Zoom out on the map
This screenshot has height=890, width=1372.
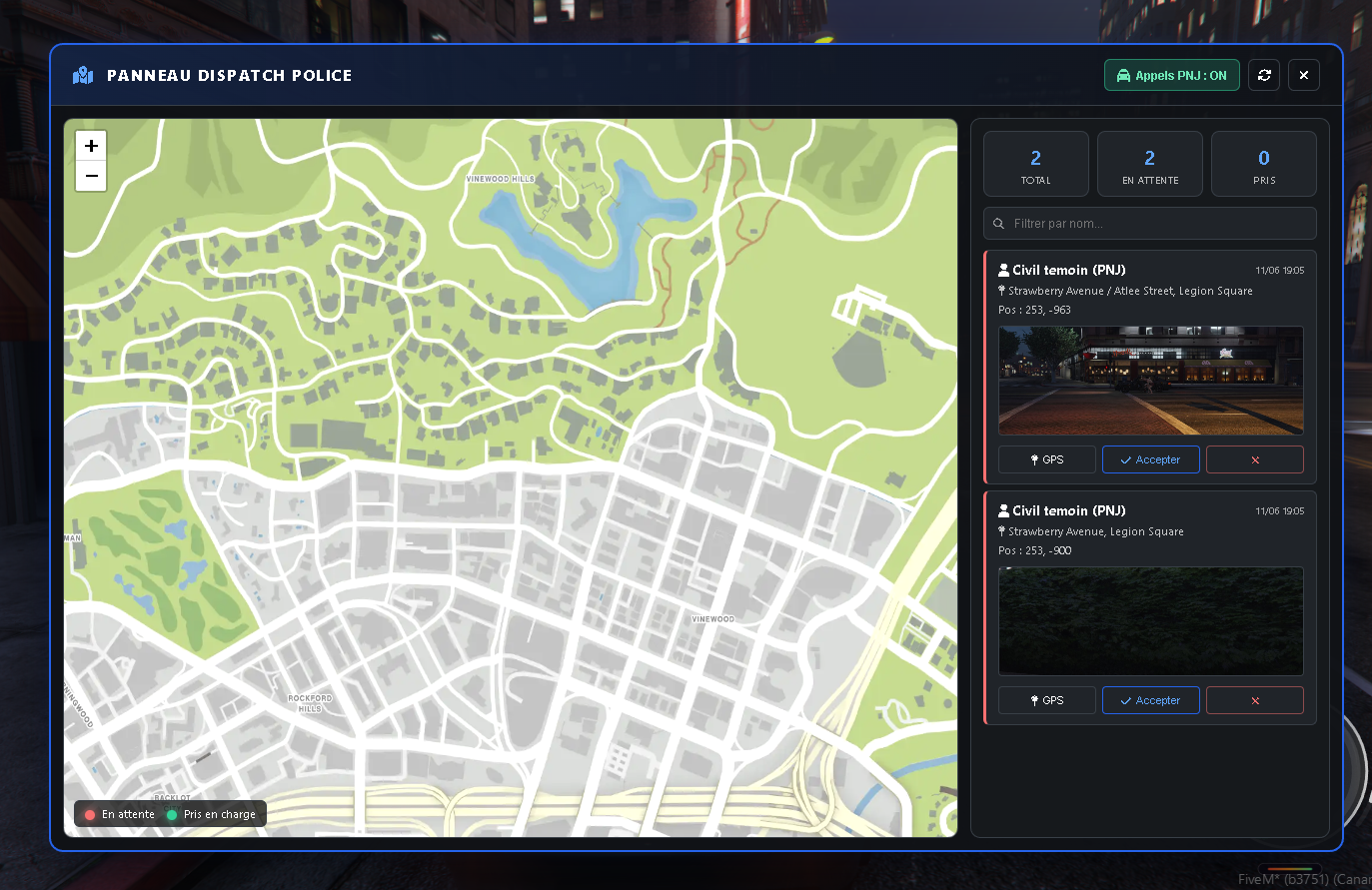pyautogui.click(x=91, y=176)
